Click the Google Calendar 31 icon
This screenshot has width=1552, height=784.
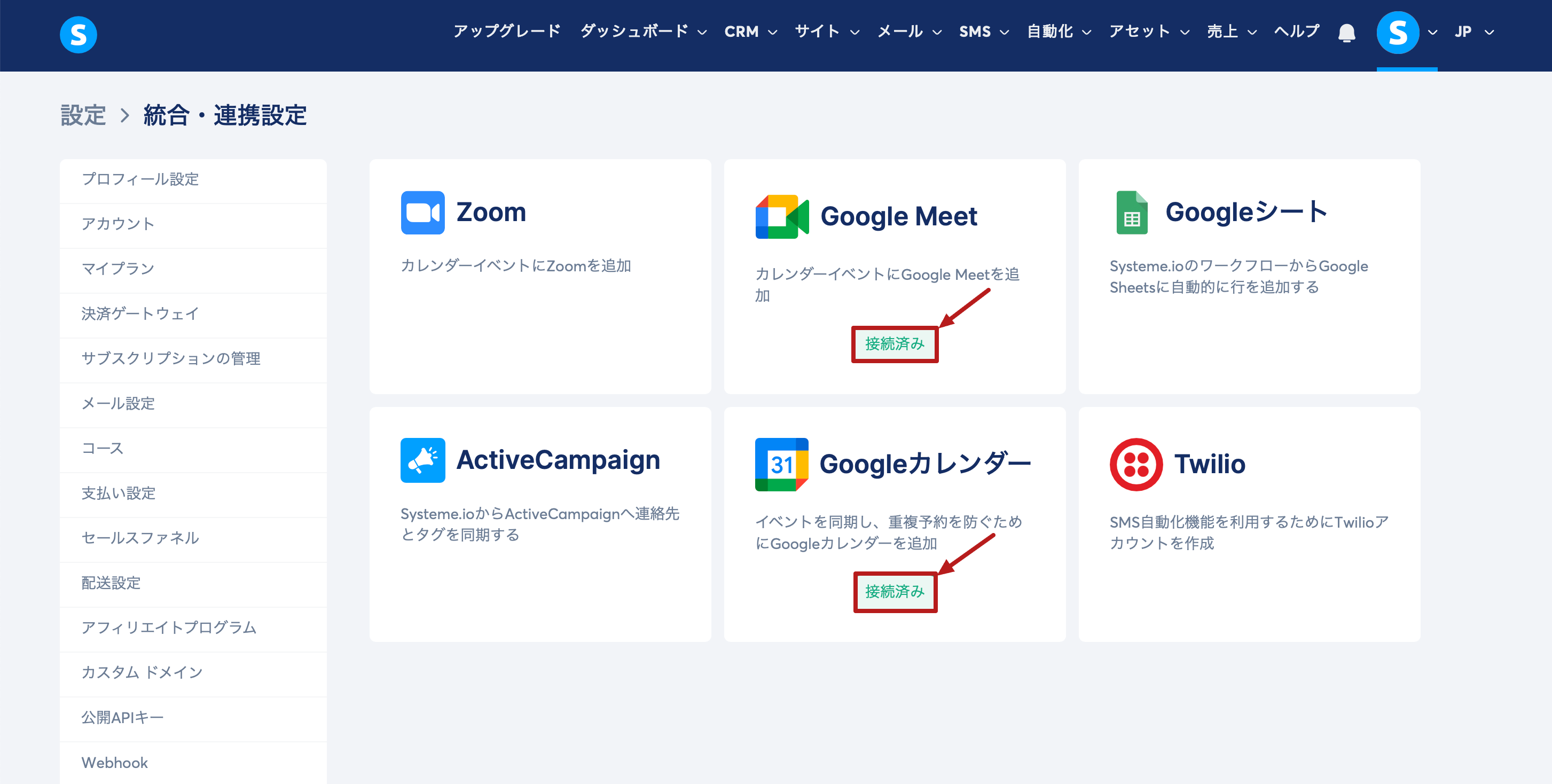coord(781,465)
